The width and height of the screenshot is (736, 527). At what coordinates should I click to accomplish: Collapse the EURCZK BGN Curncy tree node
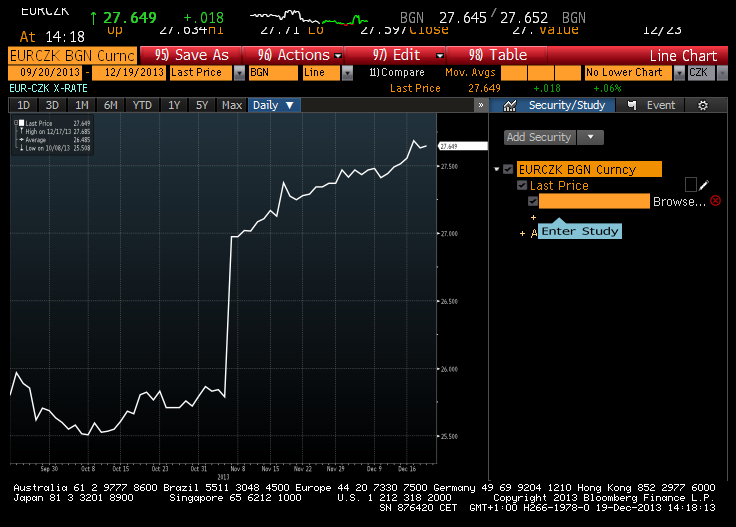click(x=497, y=169)
